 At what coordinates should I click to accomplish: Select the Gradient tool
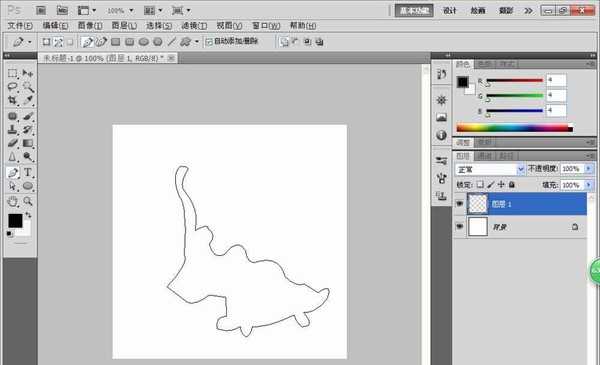pos(28,143)
